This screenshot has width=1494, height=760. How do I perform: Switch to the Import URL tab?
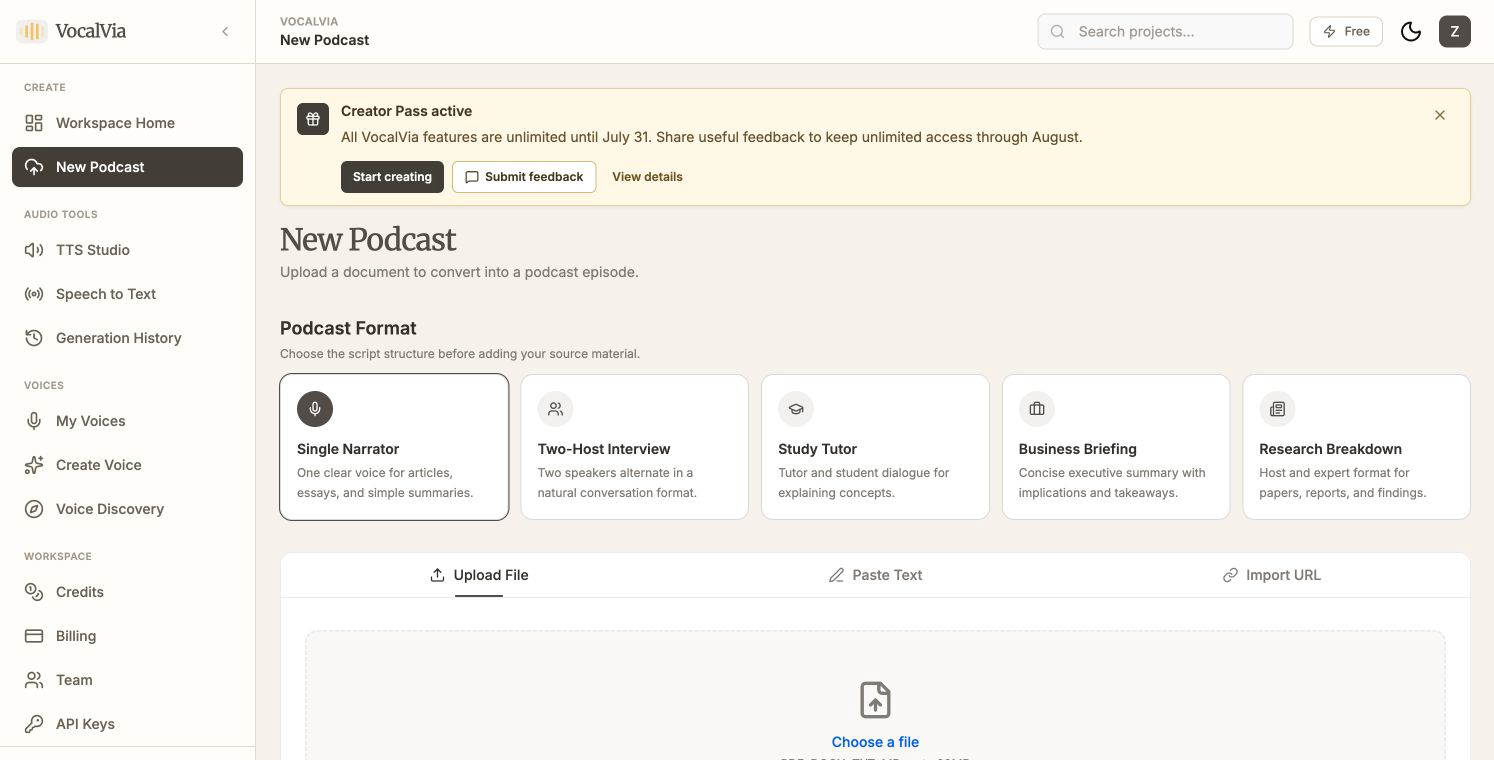1271,575
